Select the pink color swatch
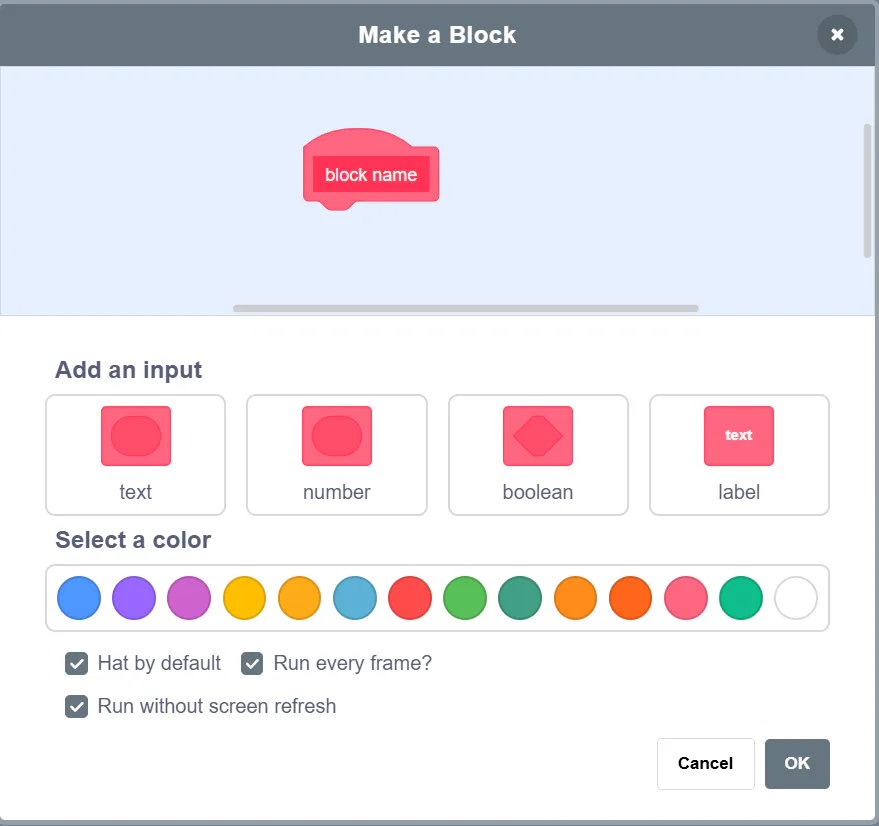The width and height of the screenshot is (879, 826). (x=686, y=598)
